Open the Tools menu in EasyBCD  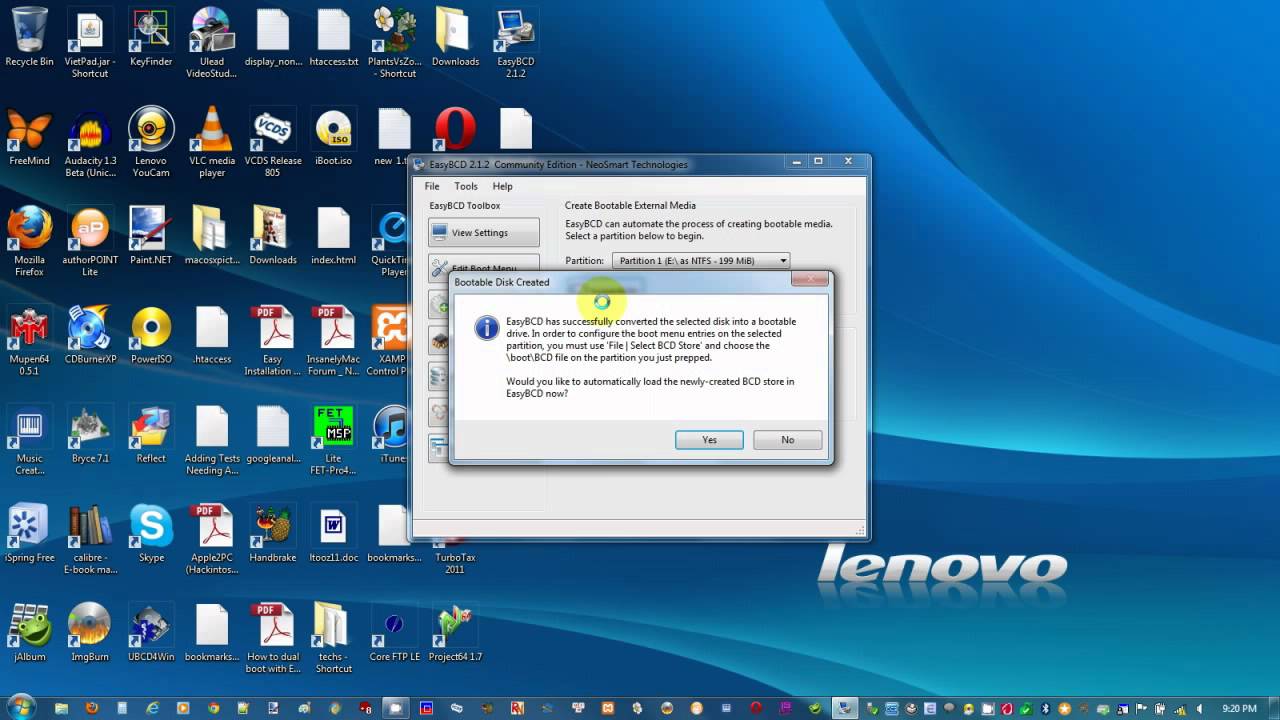[x=466, y=186]
